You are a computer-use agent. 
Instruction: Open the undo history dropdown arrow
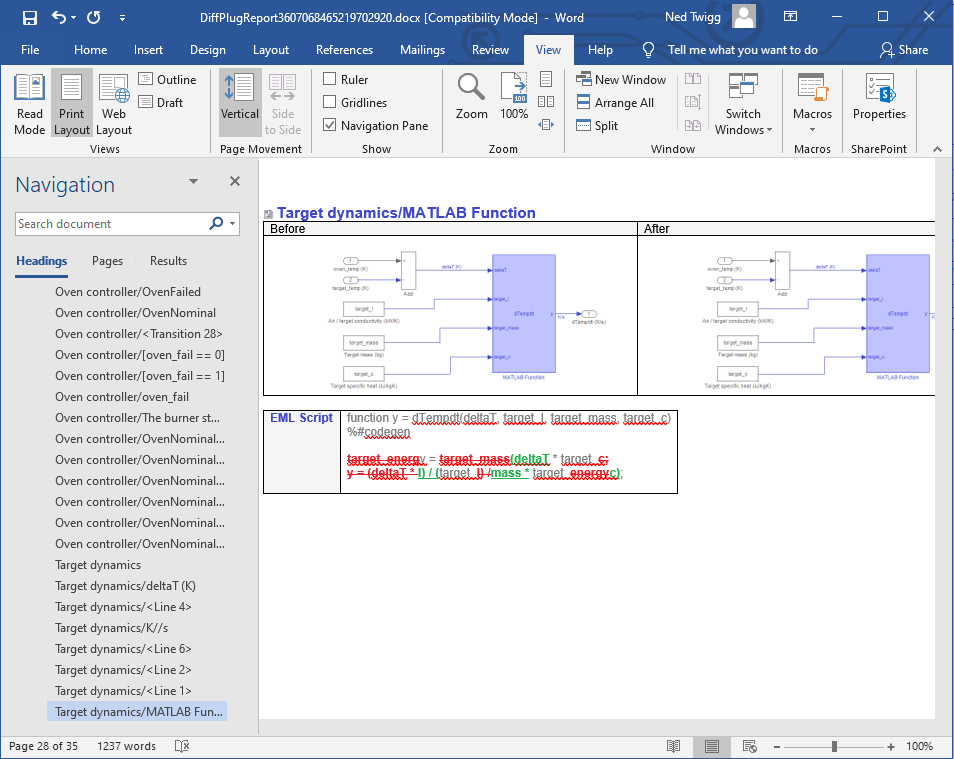74,18
